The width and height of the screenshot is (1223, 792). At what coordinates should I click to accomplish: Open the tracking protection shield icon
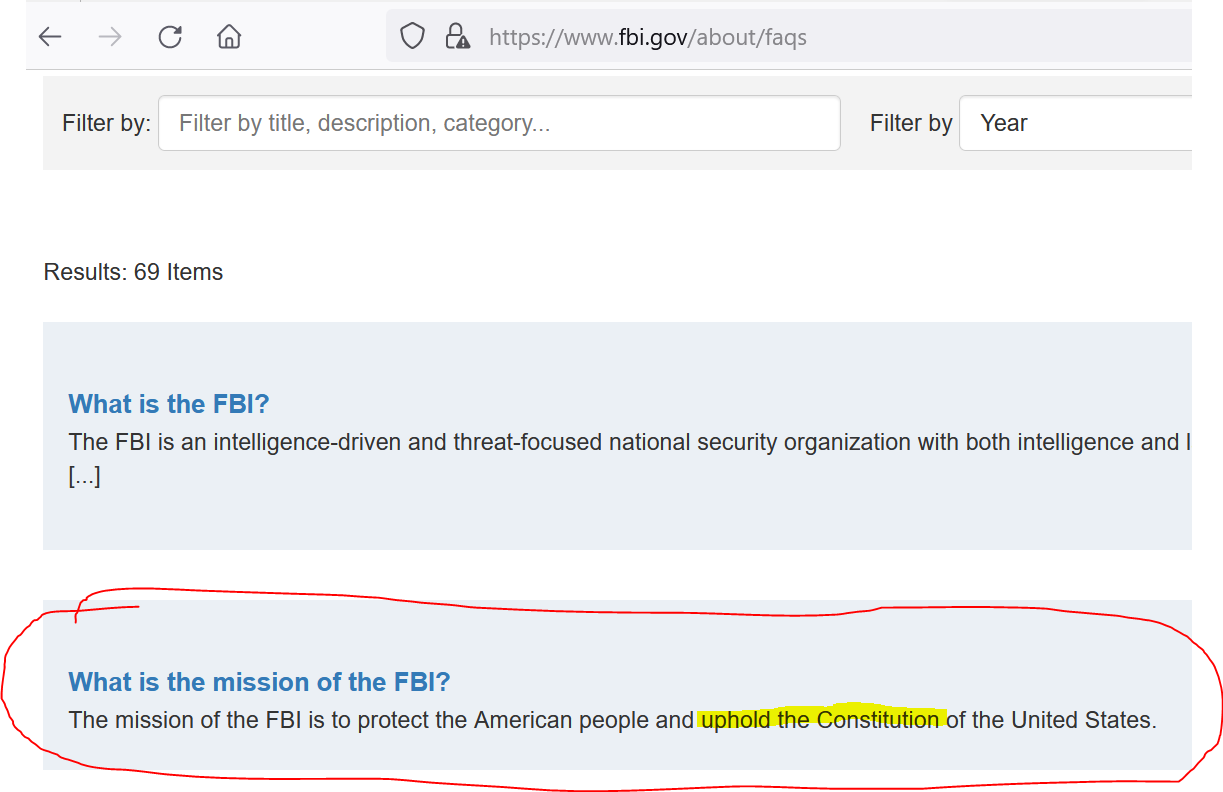(412, 37)
